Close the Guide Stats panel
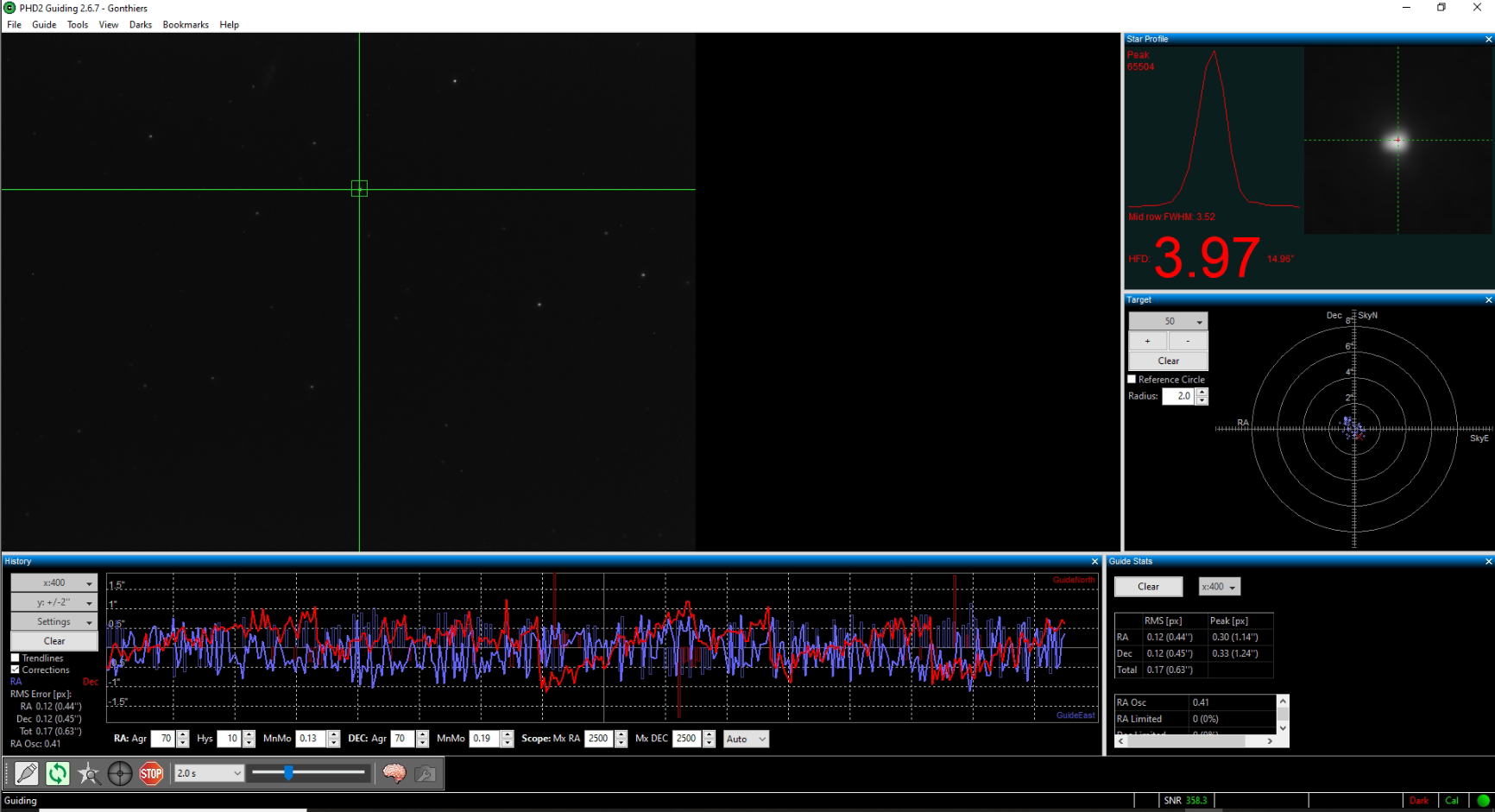1495x812 pixels. (x=1488, y=561)
